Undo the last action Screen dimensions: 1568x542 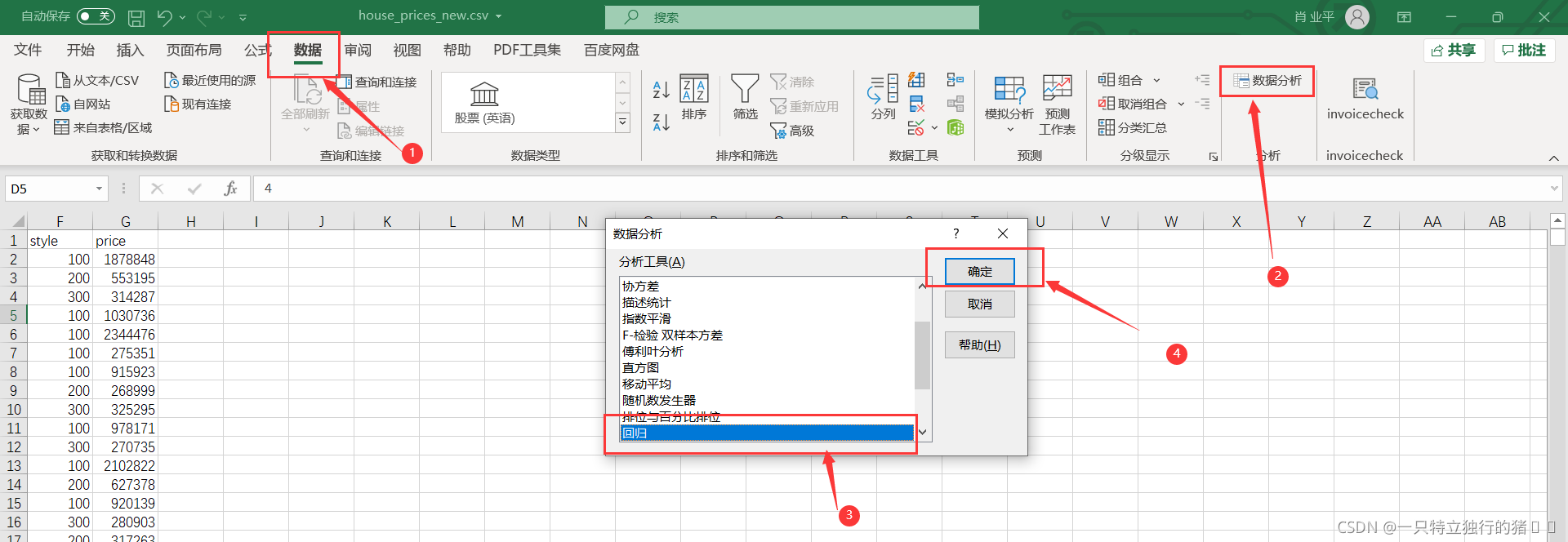point(164,17)
